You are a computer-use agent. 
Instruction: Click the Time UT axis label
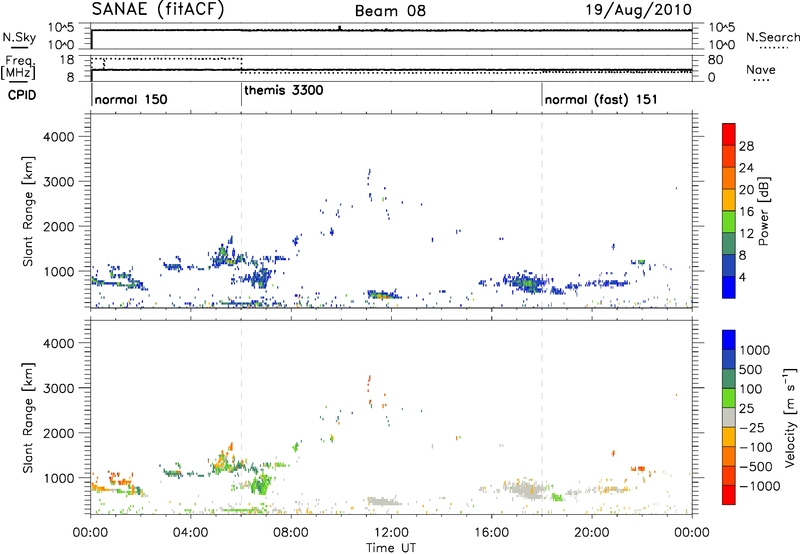[x=391, y=548]
